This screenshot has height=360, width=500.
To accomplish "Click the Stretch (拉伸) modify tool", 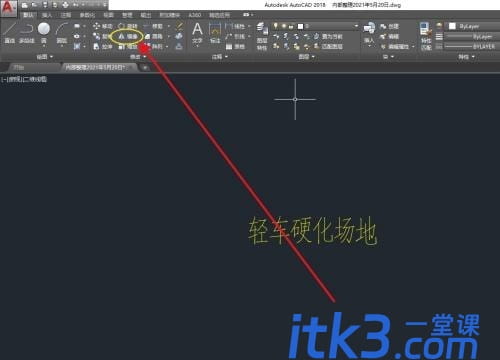I will pos(102,47).
